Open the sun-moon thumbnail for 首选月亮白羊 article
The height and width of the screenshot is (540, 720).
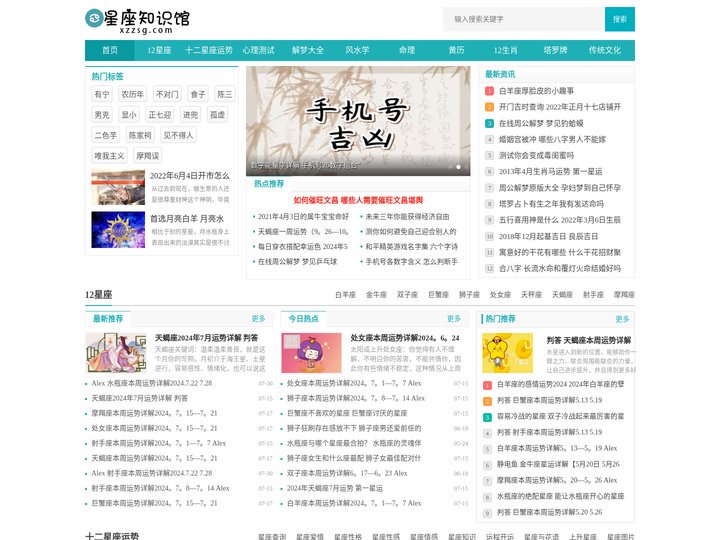click(x=118, y=230)
